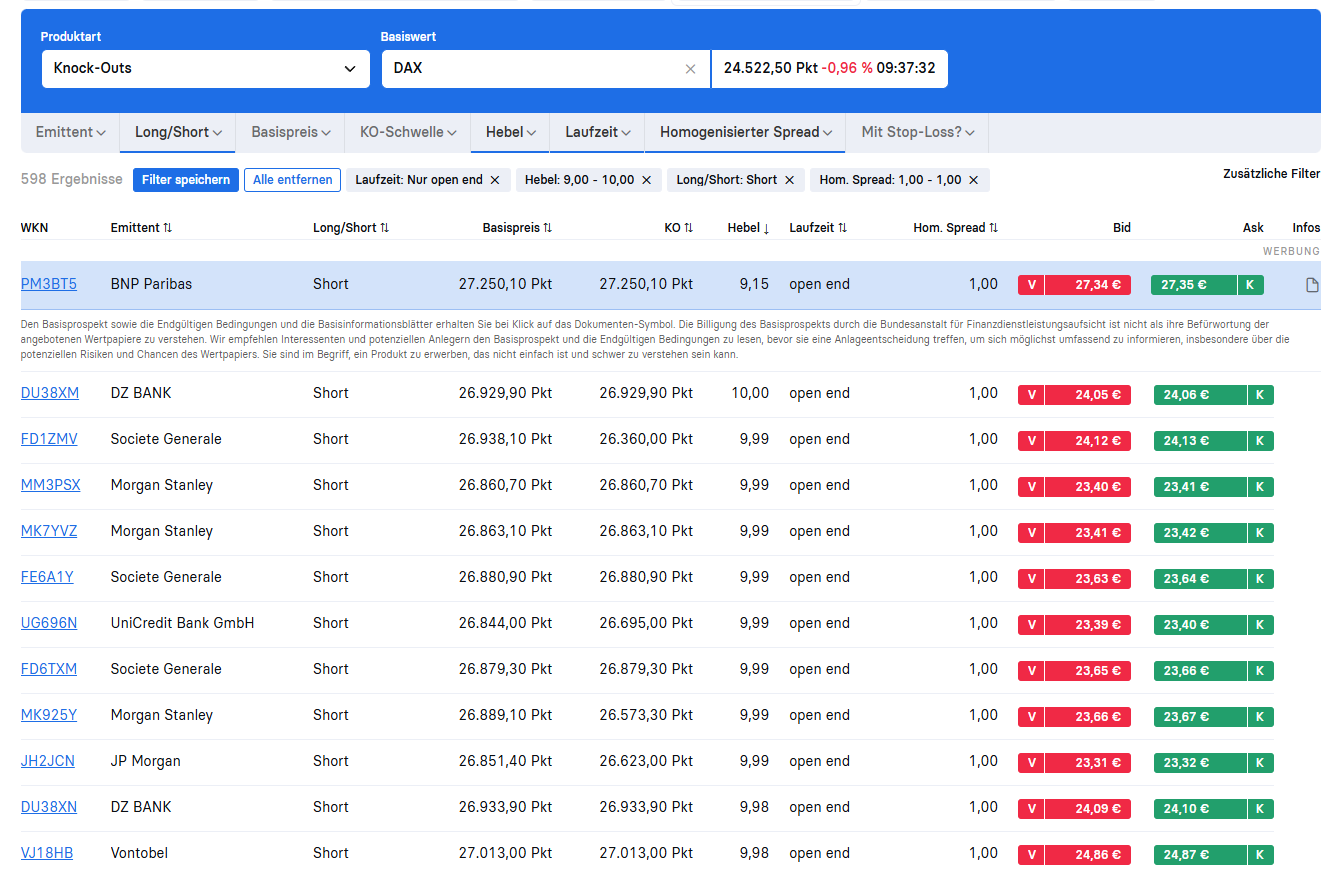The width and height of the screenshot is (1322, 871).
Task: Click the K buy icon for FE6A1Y
Action: (x=1260, y=578)
